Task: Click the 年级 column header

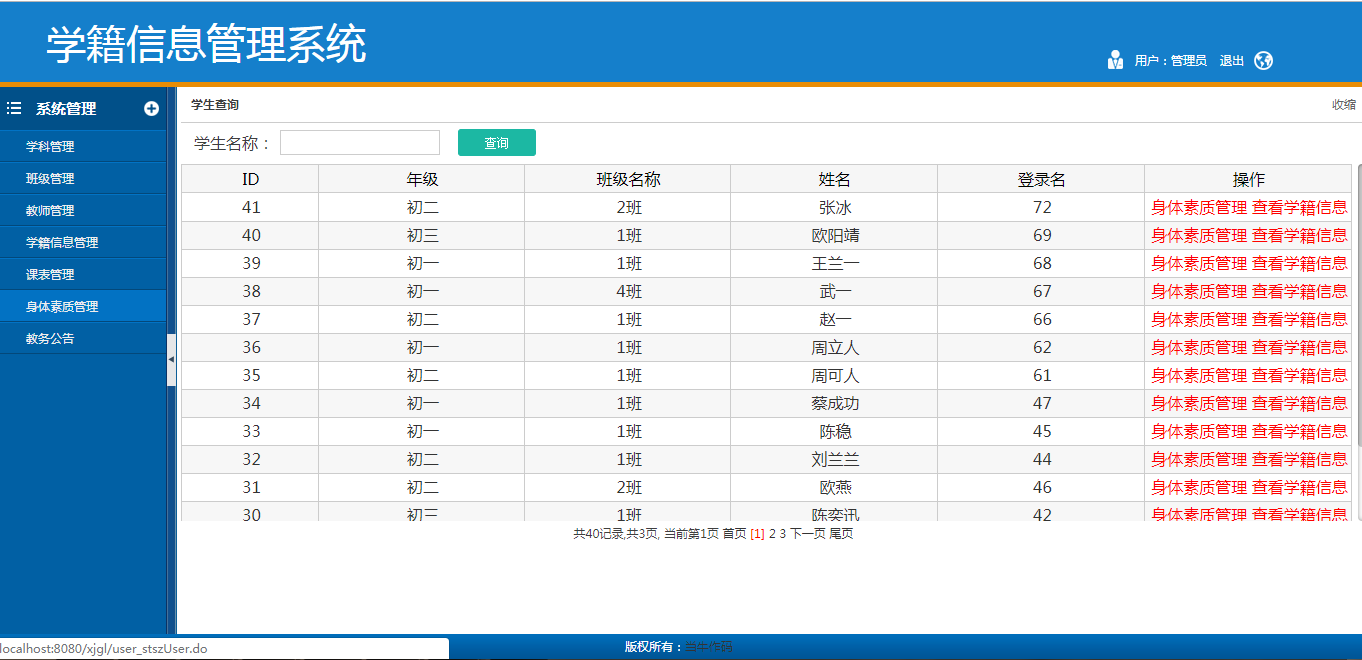Action: [422, 180]
